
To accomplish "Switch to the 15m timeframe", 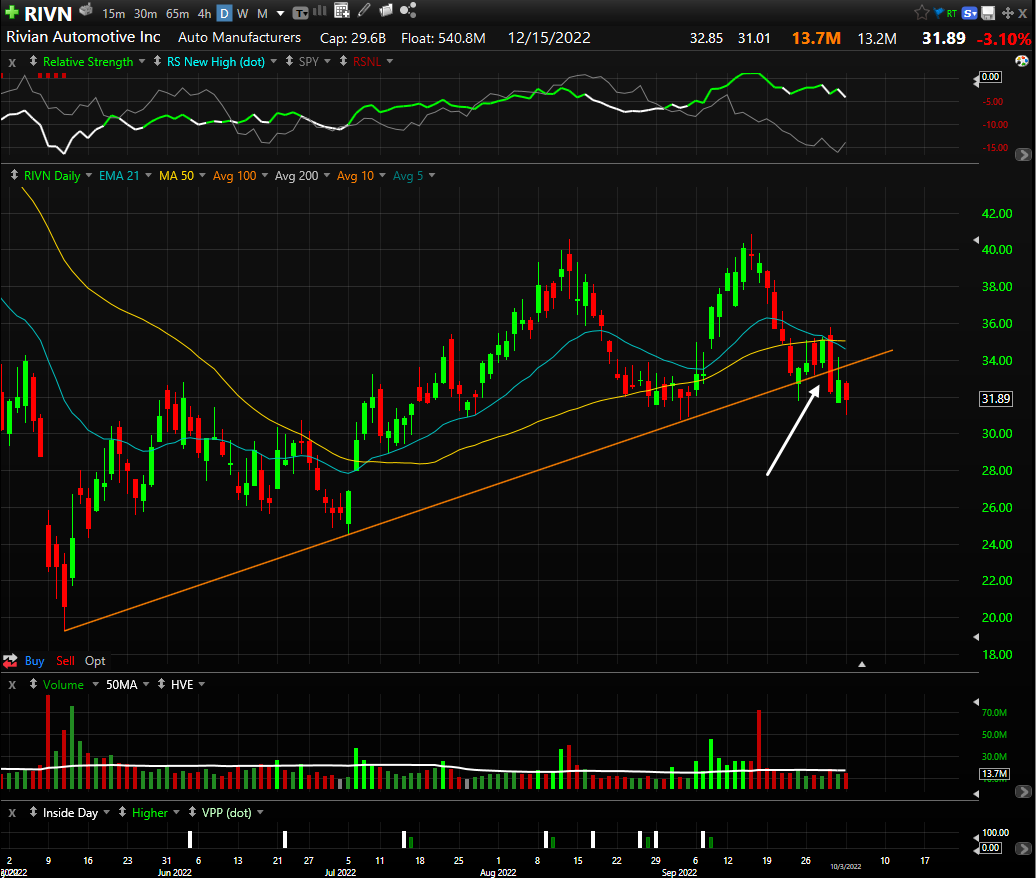I will (x=113, y=13).
